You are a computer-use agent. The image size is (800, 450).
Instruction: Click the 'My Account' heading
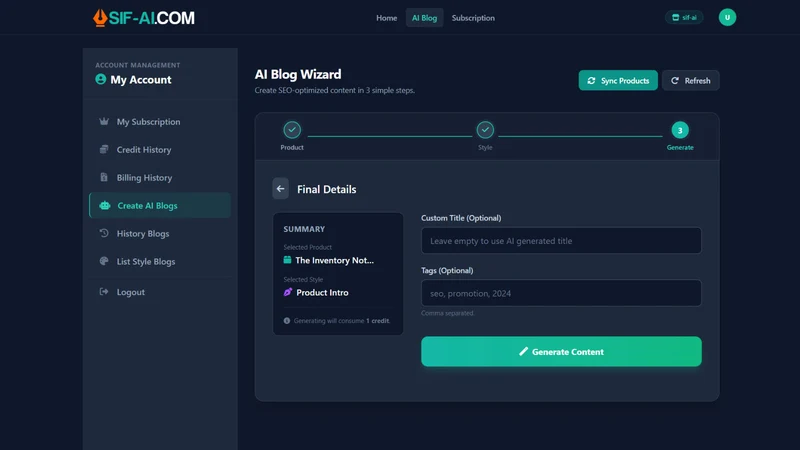[x=141, y=80]
